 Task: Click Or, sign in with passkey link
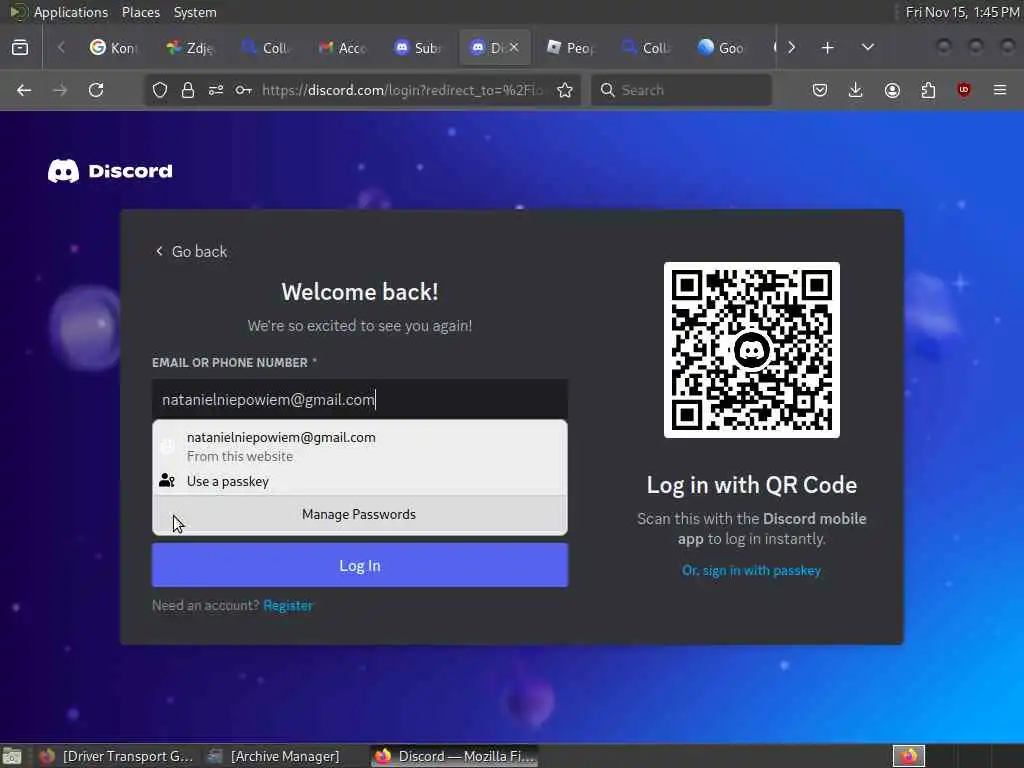point(751,570)
